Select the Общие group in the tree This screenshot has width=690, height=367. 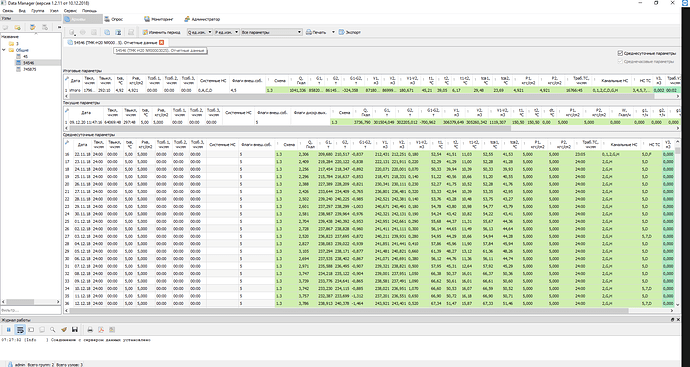click(22, 50)
